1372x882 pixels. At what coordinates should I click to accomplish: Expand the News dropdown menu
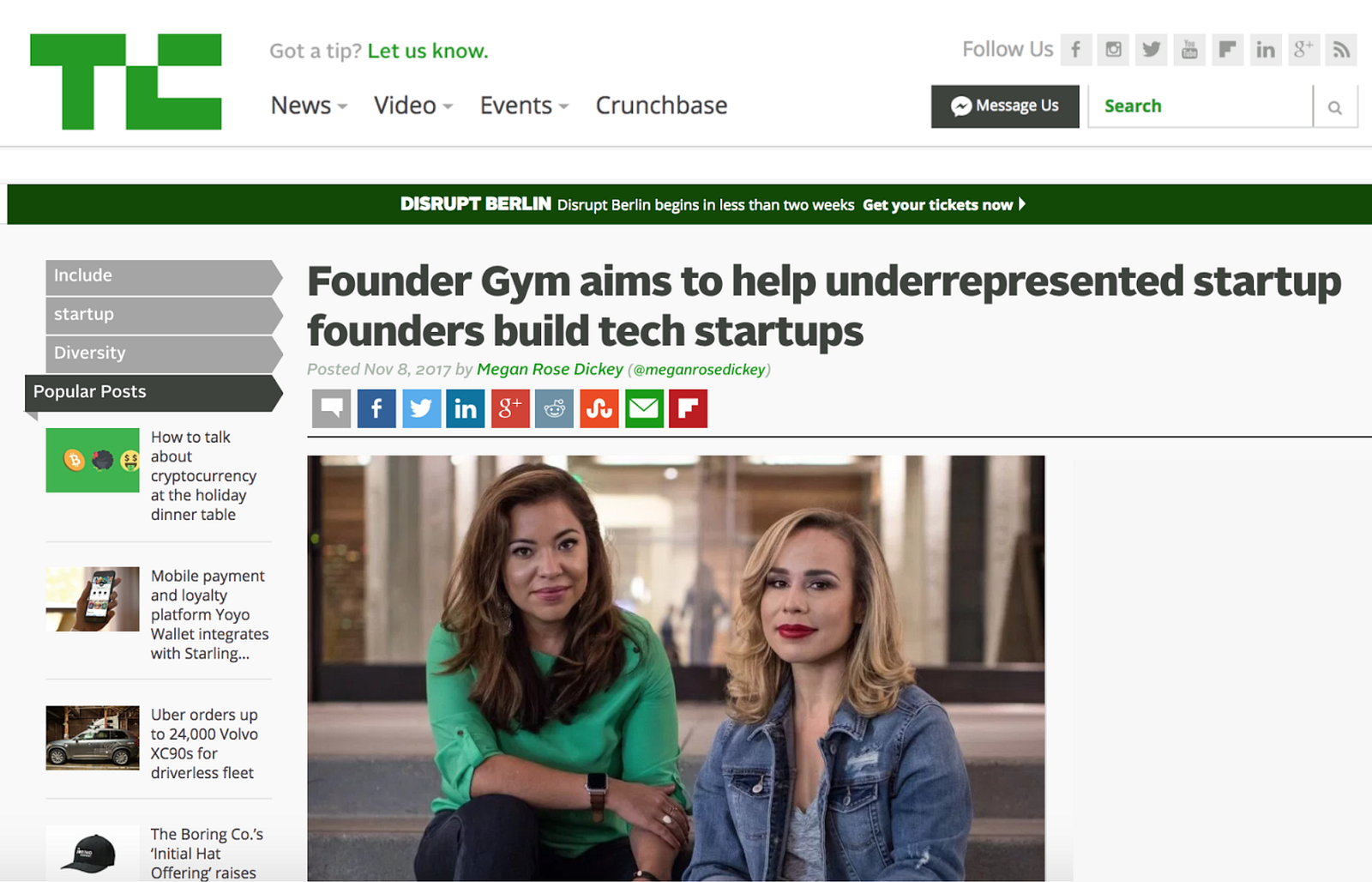coord(309,106)
